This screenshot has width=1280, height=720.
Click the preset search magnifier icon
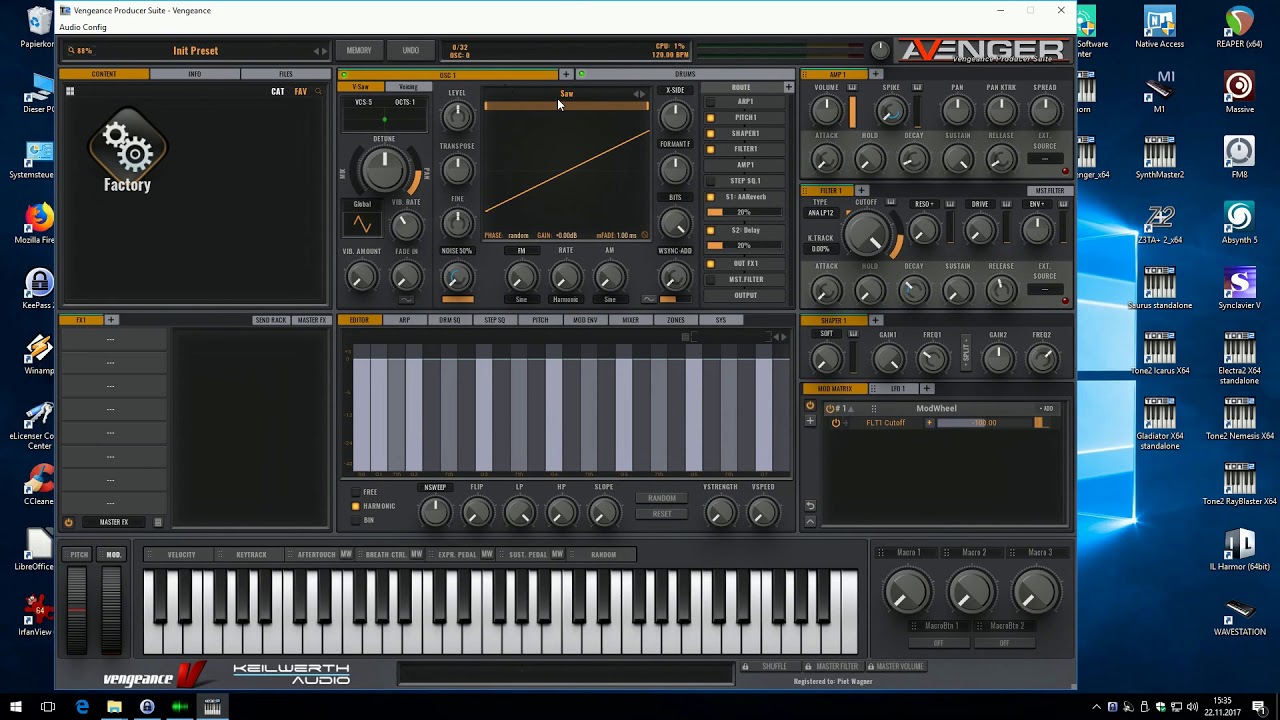click(x=72, y=50)
